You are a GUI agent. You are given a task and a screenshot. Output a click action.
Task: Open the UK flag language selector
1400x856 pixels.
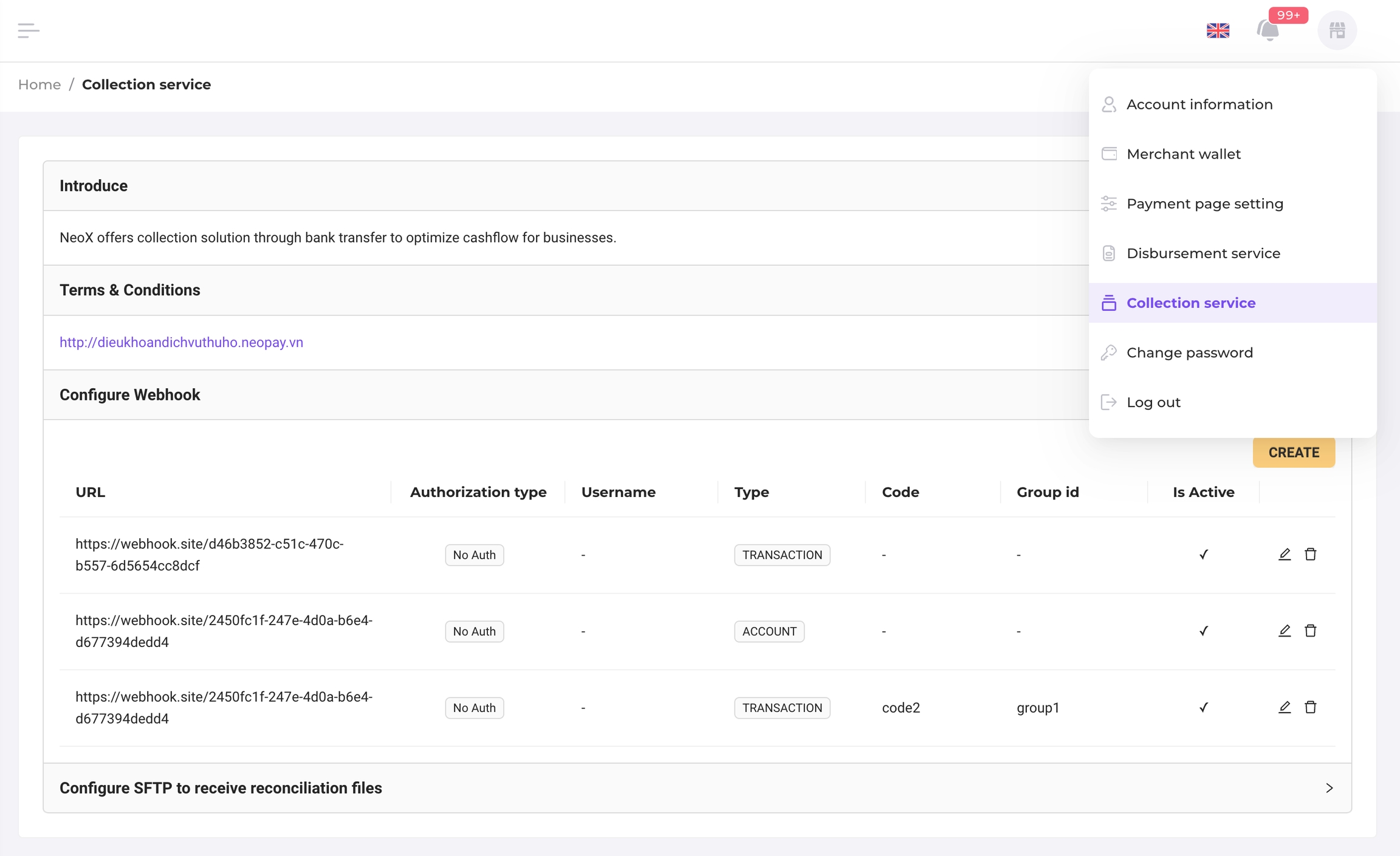[1218, 30]
